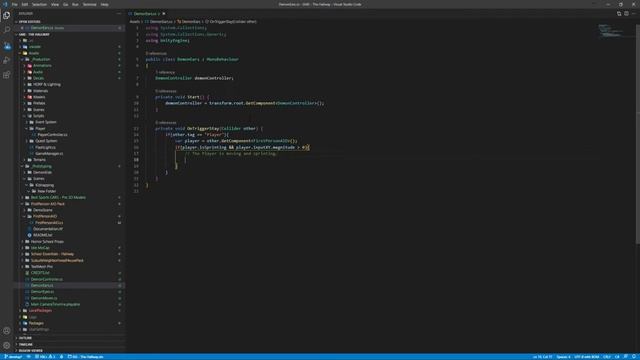
Task: Expand the Horror School Props folder
Action: 47,242
